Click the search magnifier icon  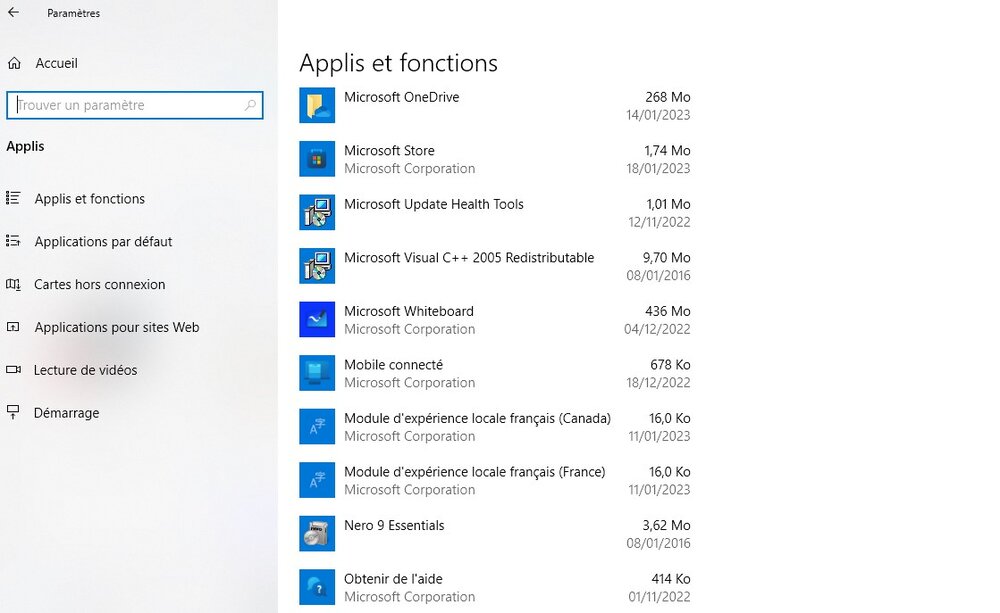click(x=250, y=105)
